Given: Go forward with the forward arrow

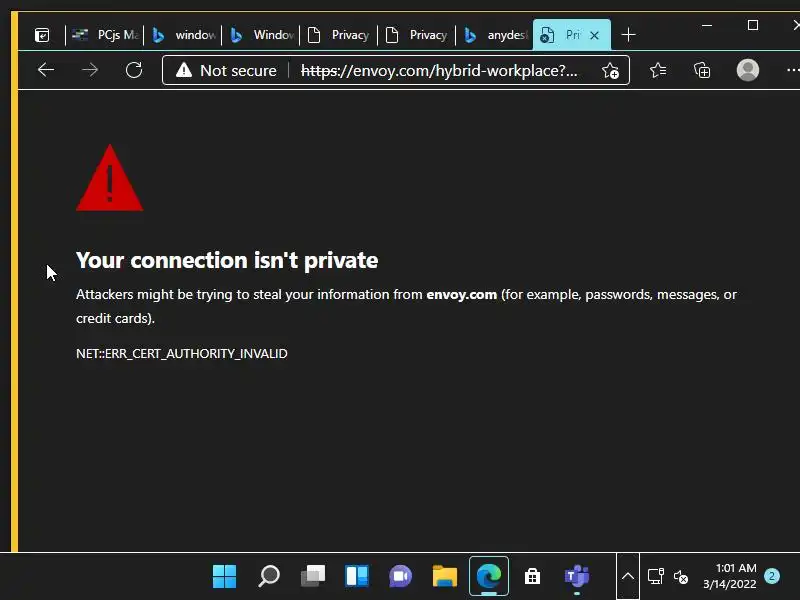Looking at the screenshot, I should (90, 70).
